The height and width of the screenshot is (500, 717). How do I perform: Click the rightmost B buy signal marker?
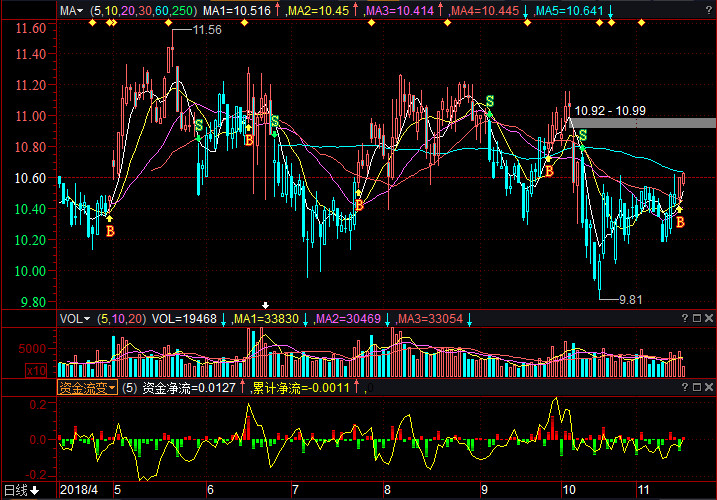click(679, 222)
